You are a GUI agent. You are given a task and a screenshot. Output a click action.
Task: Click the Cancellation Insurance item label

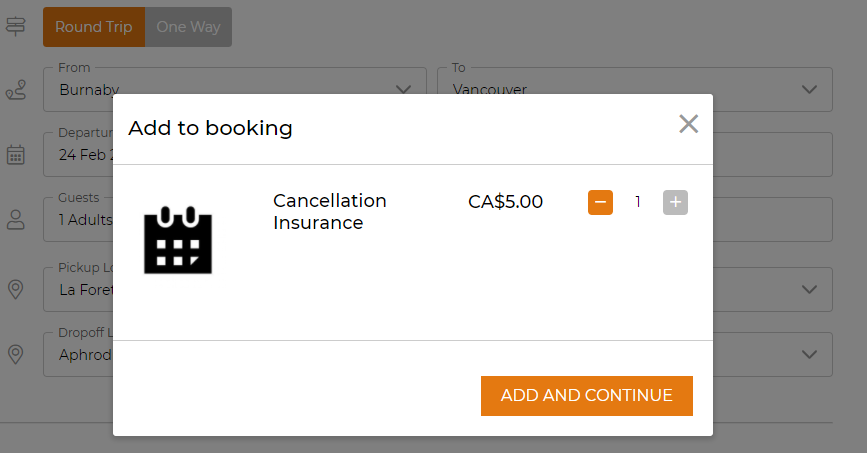click(330, 211)
